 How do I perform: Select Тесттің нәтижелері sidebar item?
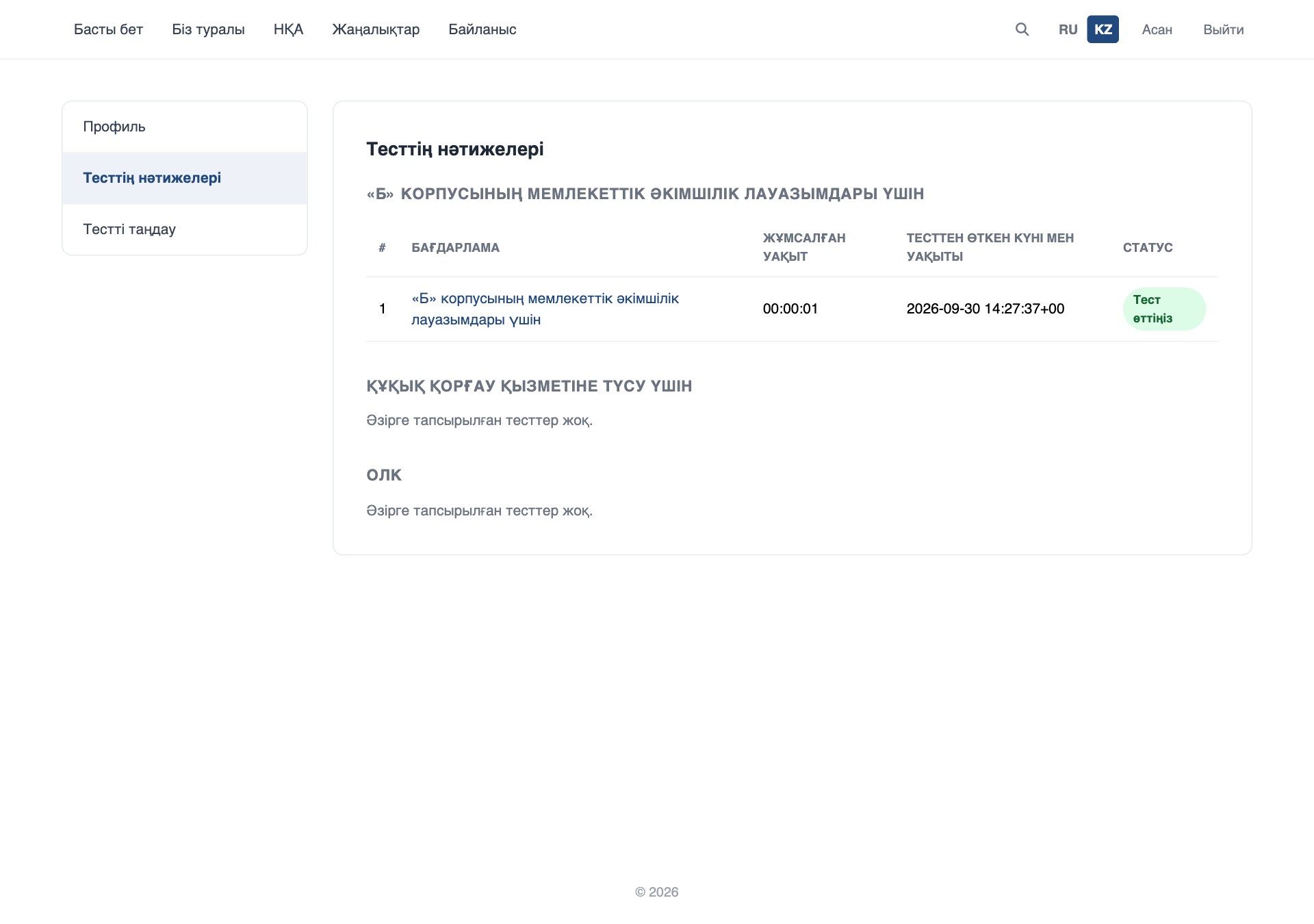[185, 178]
